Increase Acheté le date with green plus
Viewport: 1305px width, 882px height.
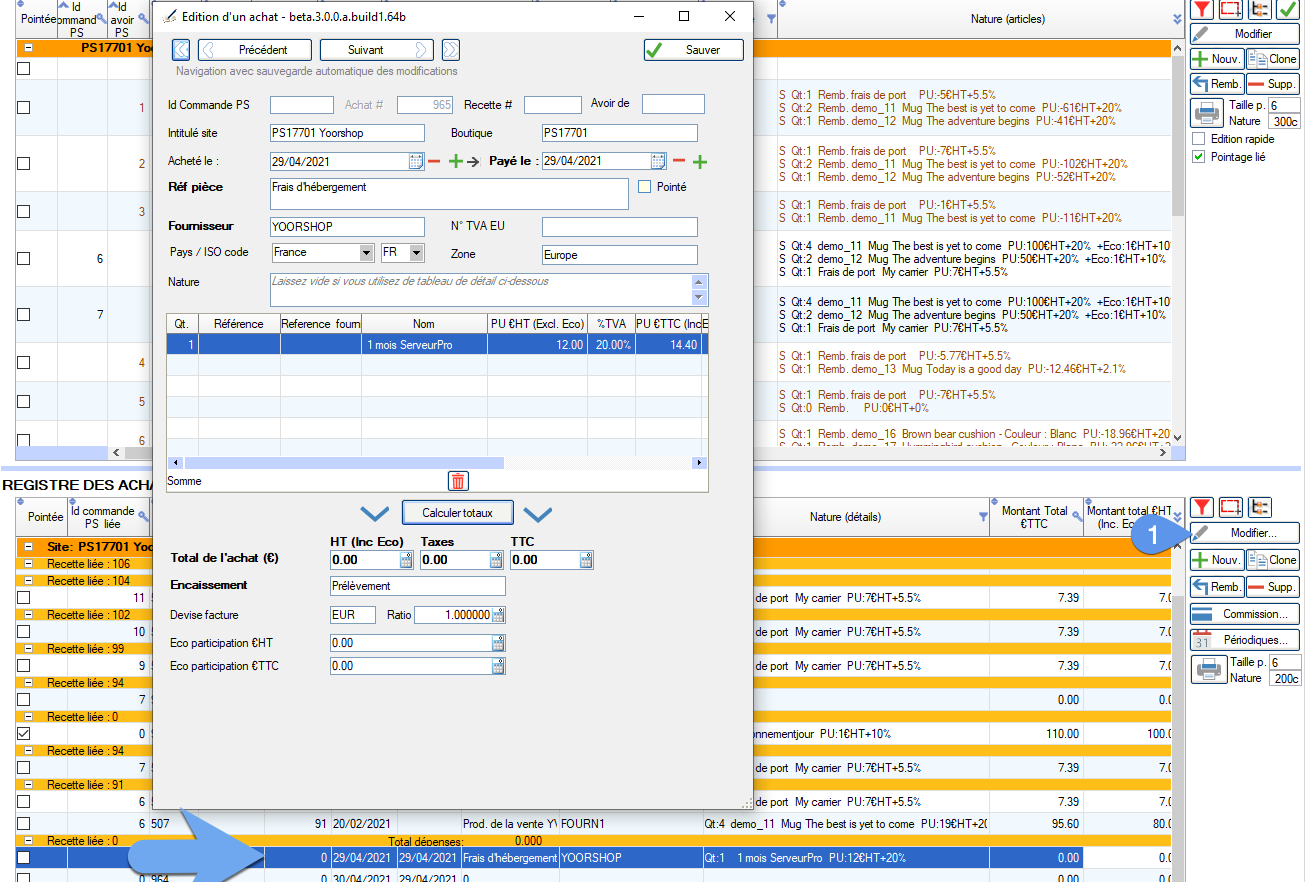(456, 162)
